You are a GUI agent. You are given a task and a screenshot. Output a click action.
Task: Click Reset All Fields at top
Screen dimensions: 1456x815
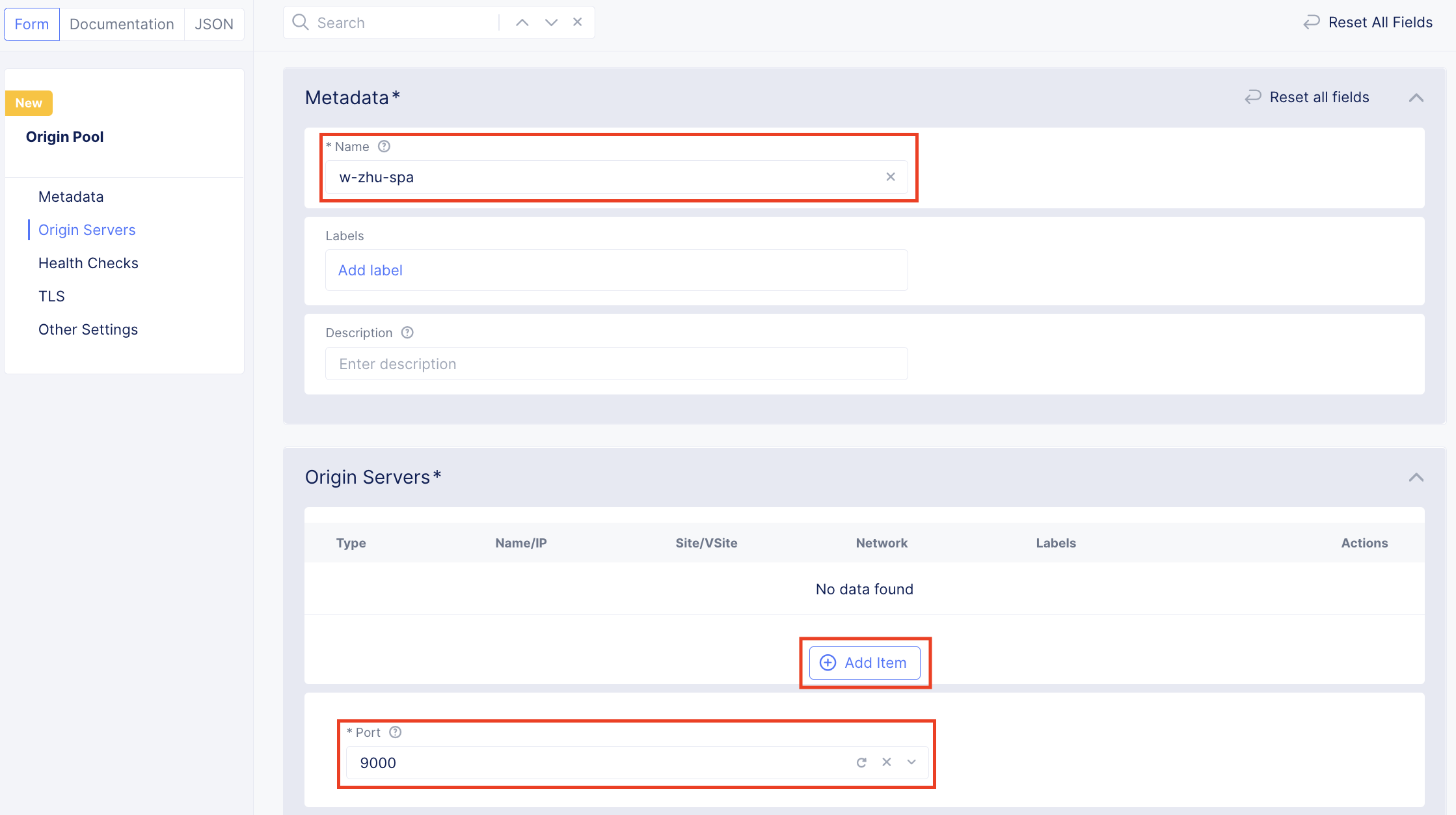(x=1368, y=23)
